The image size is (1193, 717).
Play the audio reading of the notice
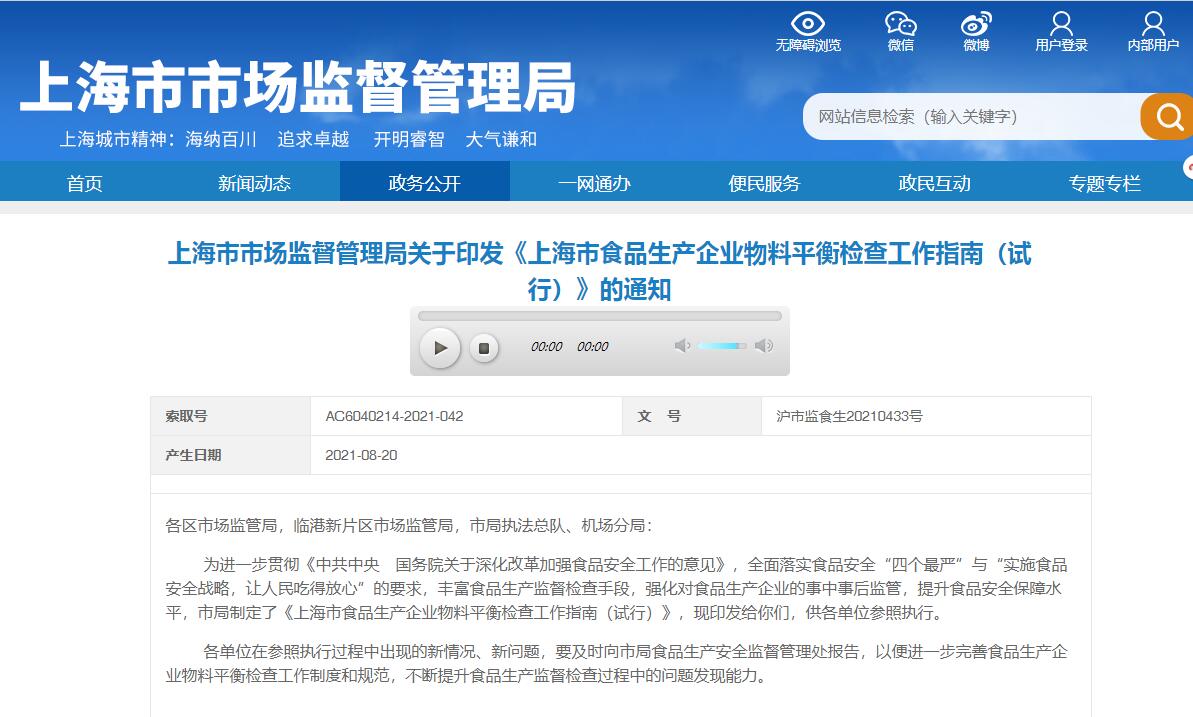click(x=440, y=348)
